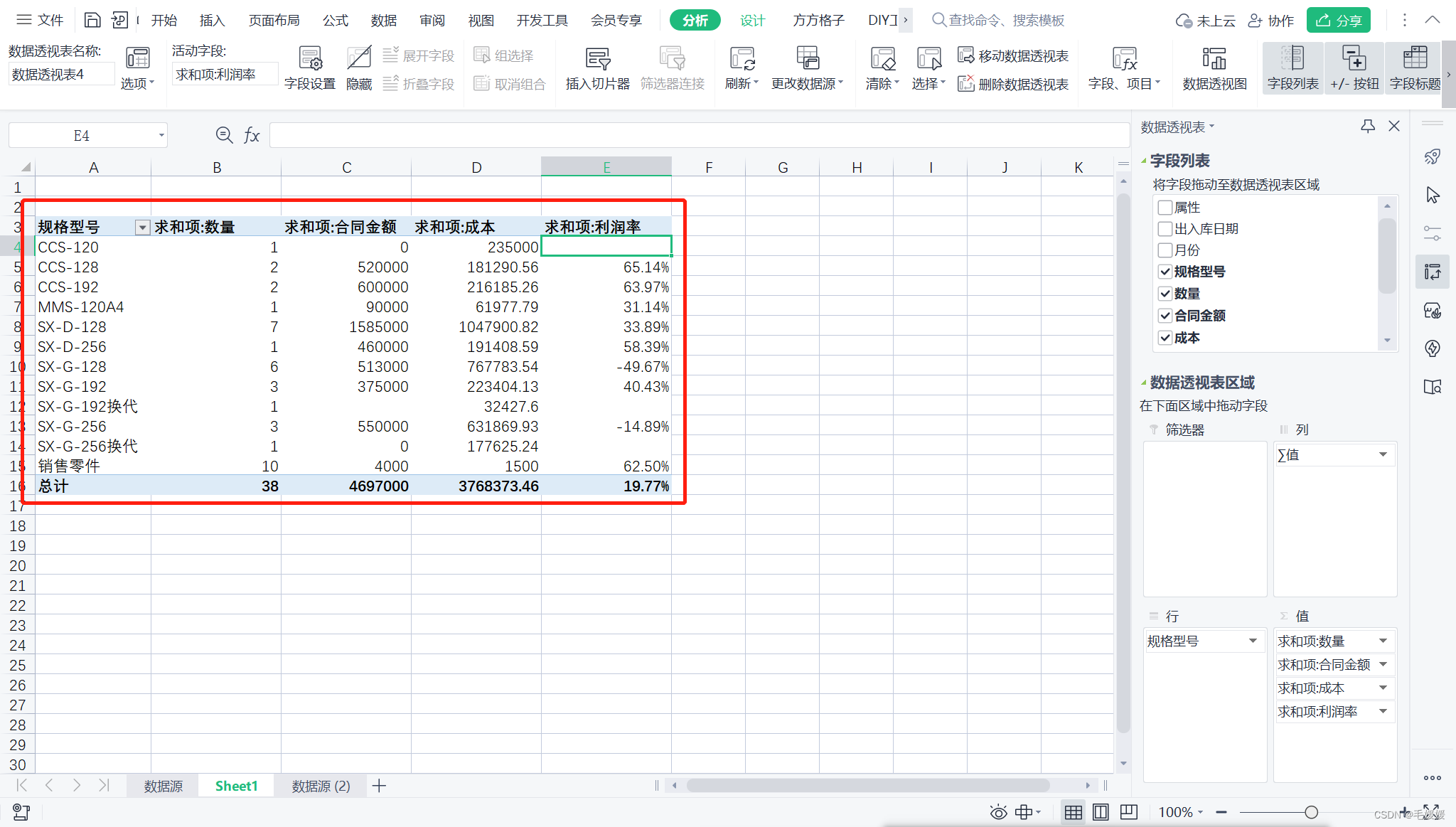The image size is (1456, 827).
Task: Toggle the 字段标题 field headers
Action: click(x=1415, y=68)
